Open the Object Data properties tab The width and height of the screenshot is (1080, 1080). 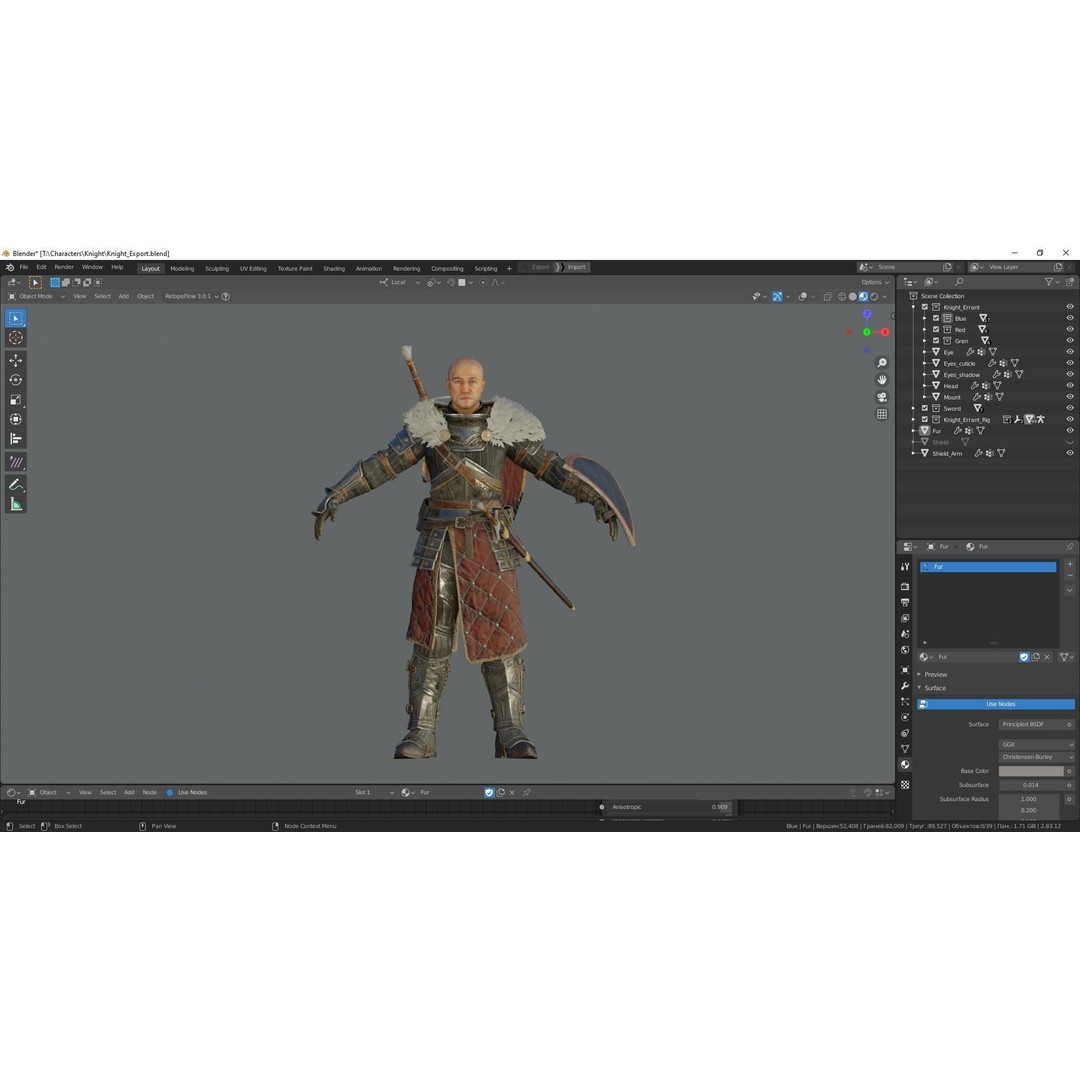[x=905, y=749]
